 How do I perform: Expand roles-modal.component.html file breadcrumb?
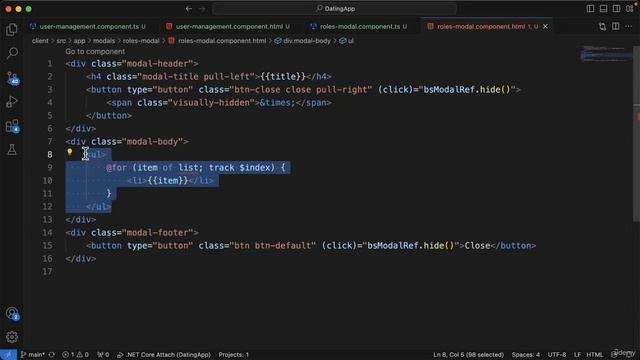coord(222,41)
